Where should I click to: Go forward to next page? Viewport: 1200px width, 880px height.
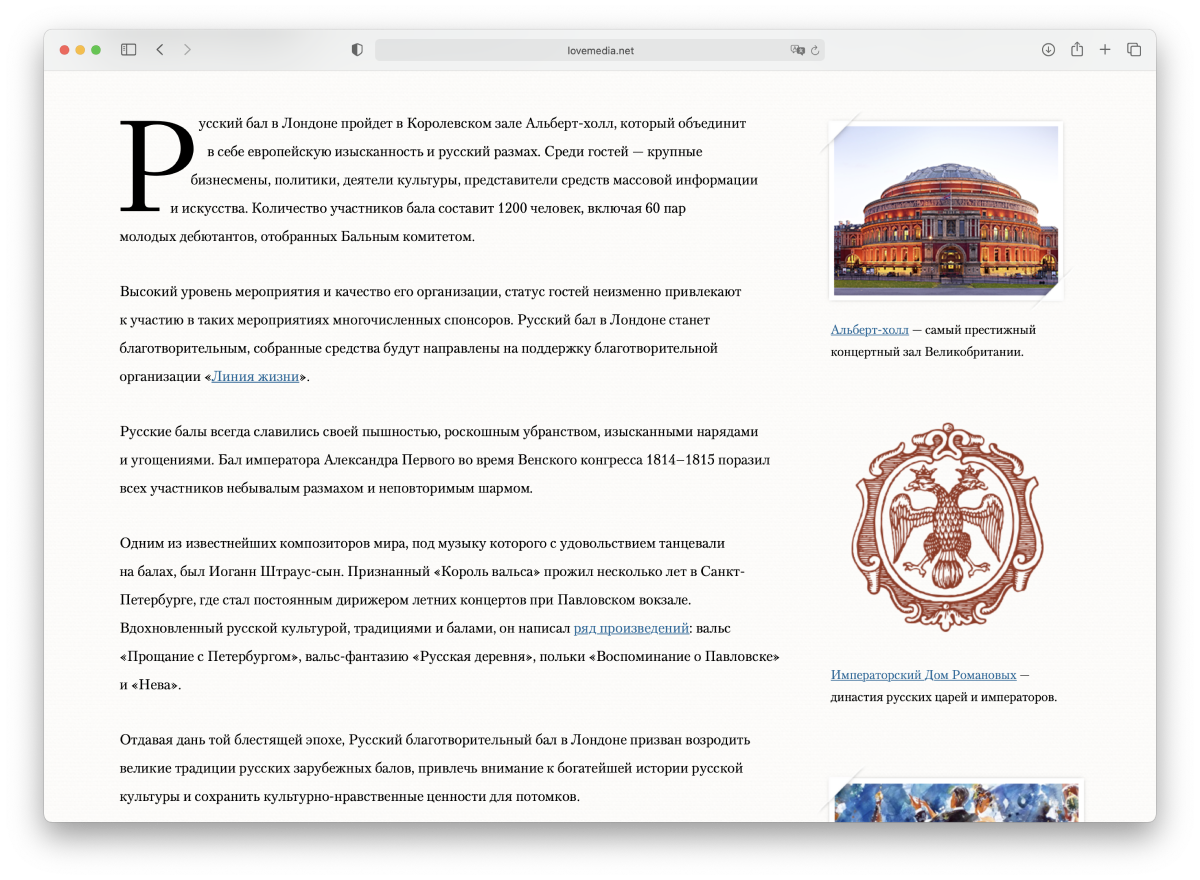tap(187, 49)
